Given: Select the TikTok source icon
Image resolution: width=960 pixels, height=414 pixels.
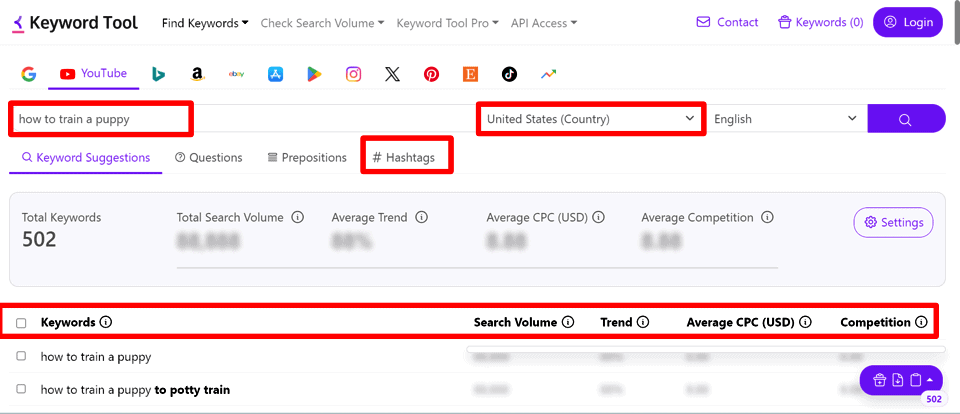Looking at the screenshot, I should (509, 74).
